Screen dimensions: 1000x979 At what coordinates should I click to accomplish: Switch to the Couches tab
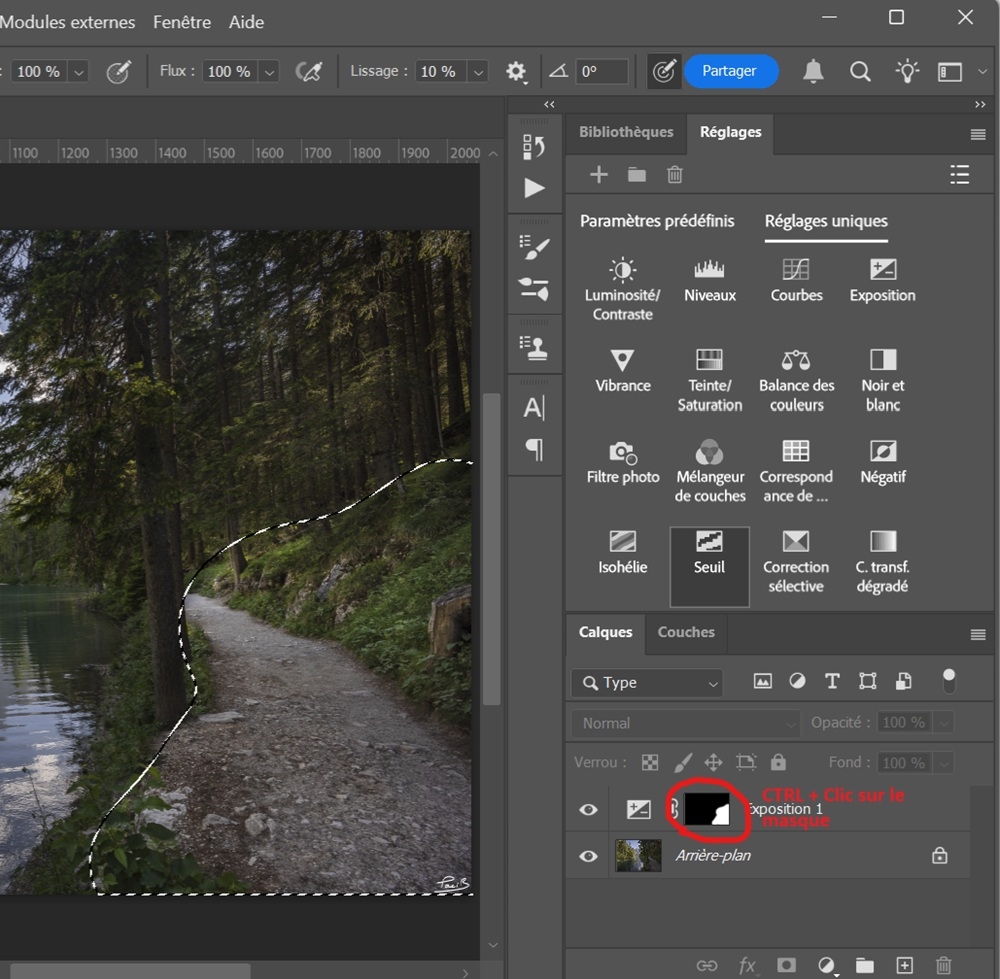pyautogui.click(x=686, y=632)
